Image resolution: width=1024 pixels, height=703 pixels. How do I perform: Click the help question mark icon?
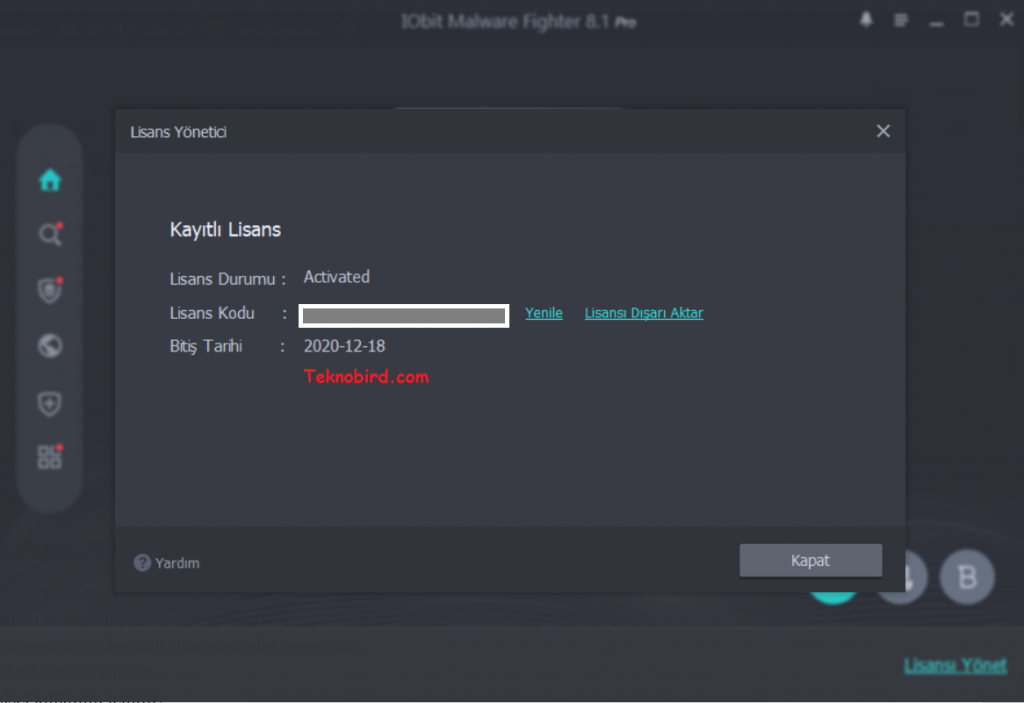point(142,563)
